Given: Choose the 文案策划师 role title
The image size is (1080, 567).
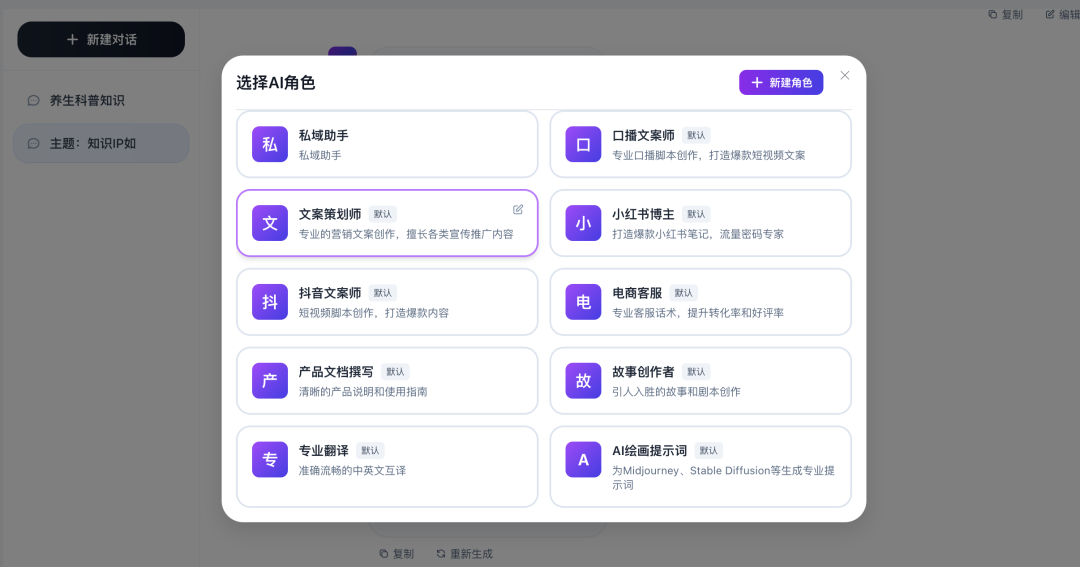Looking at the screenshot, I should coord(330,214).
